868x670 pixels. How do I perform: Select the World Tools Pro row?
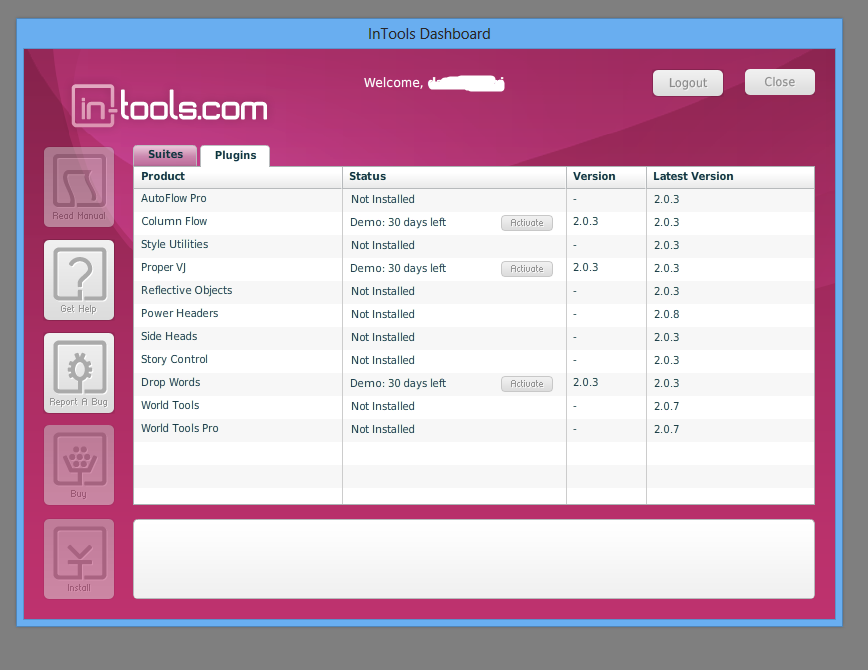[x=474, y=430]
